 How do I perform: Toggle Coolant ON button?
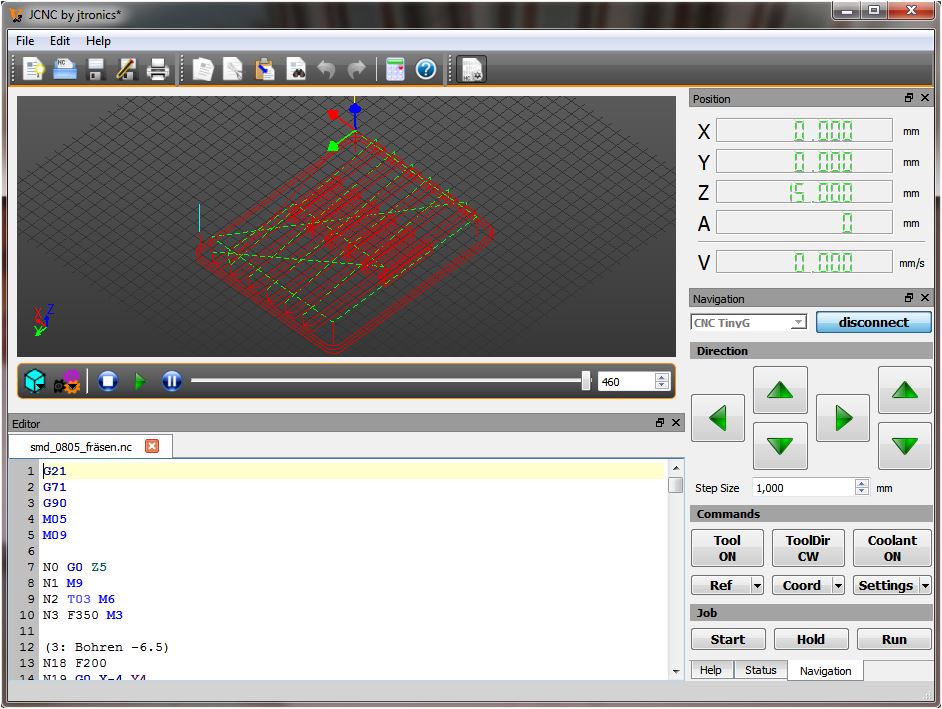pos(892,548)
